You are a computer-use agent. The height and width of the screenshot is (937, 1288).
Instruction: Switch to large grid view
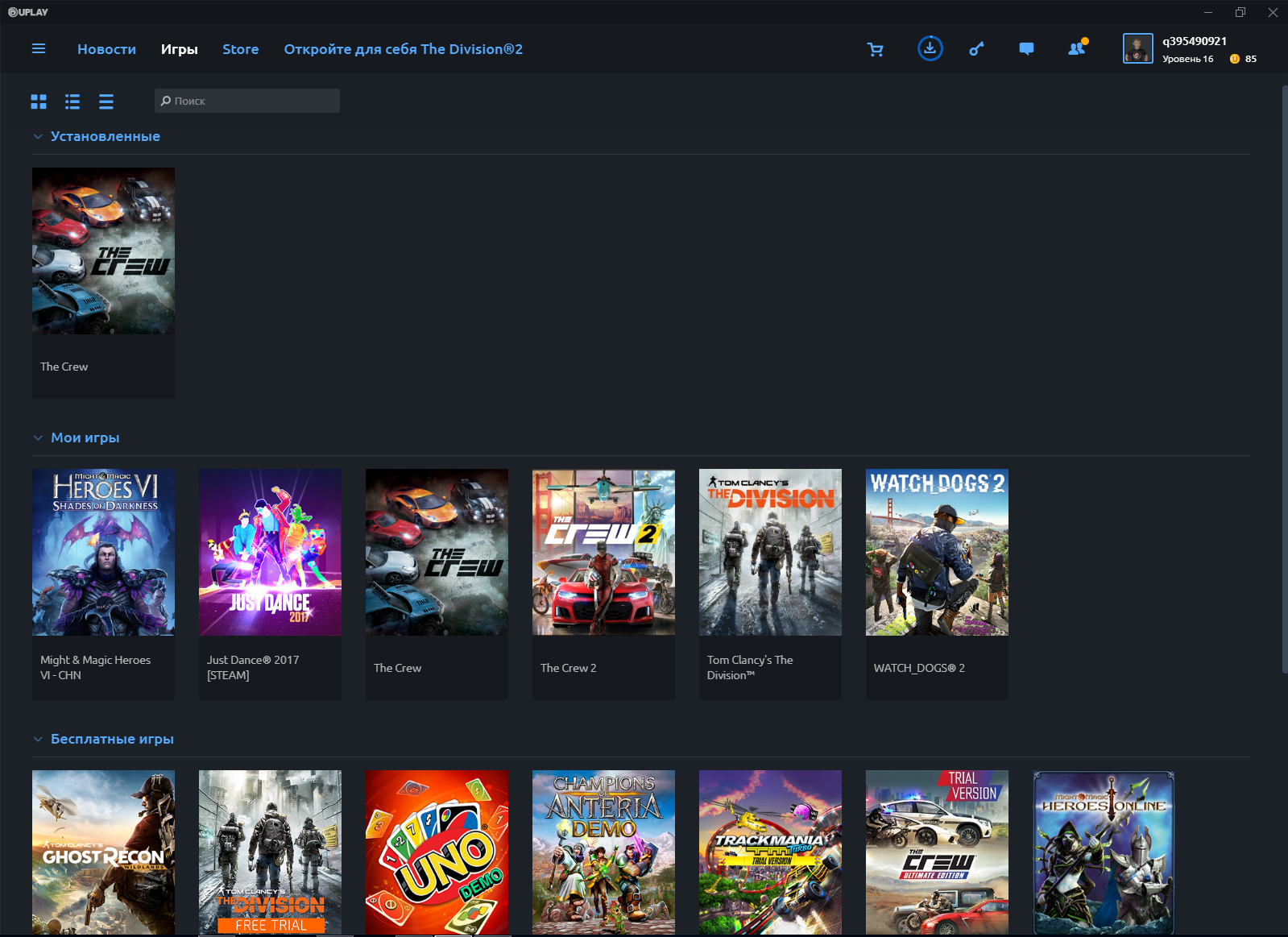pos(39,102)
